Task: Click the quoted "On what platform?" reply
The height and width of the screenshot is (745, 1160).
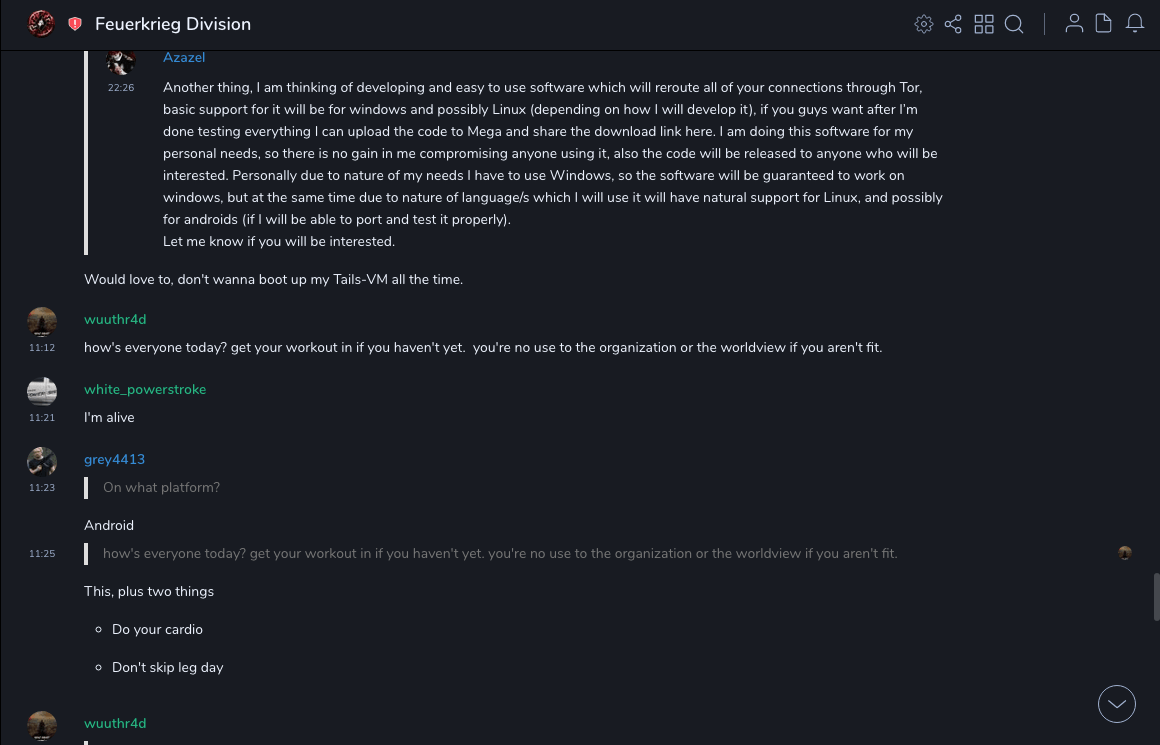Action: (x=161, y=488)
